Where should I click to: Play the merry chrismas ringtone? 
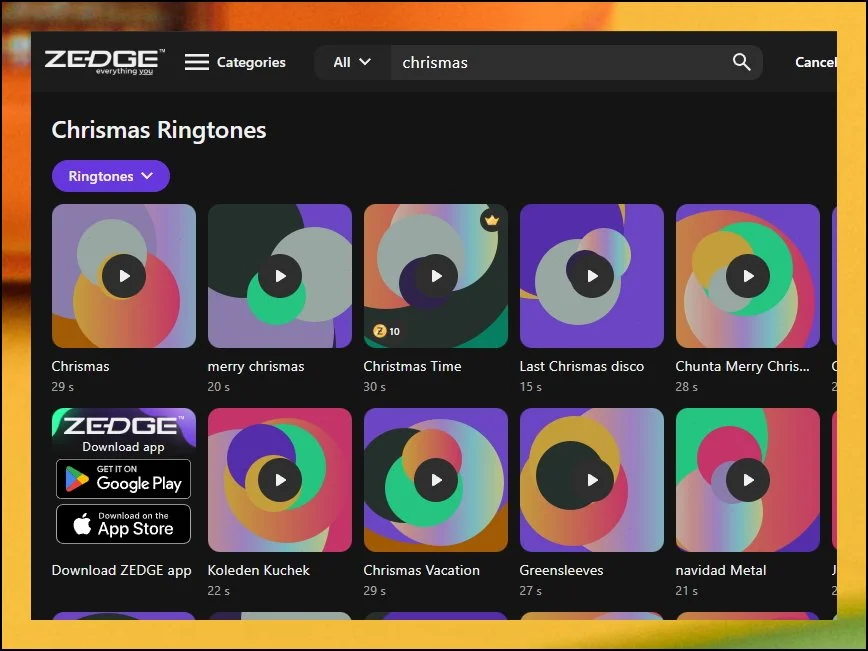click(x=280, y=276)
